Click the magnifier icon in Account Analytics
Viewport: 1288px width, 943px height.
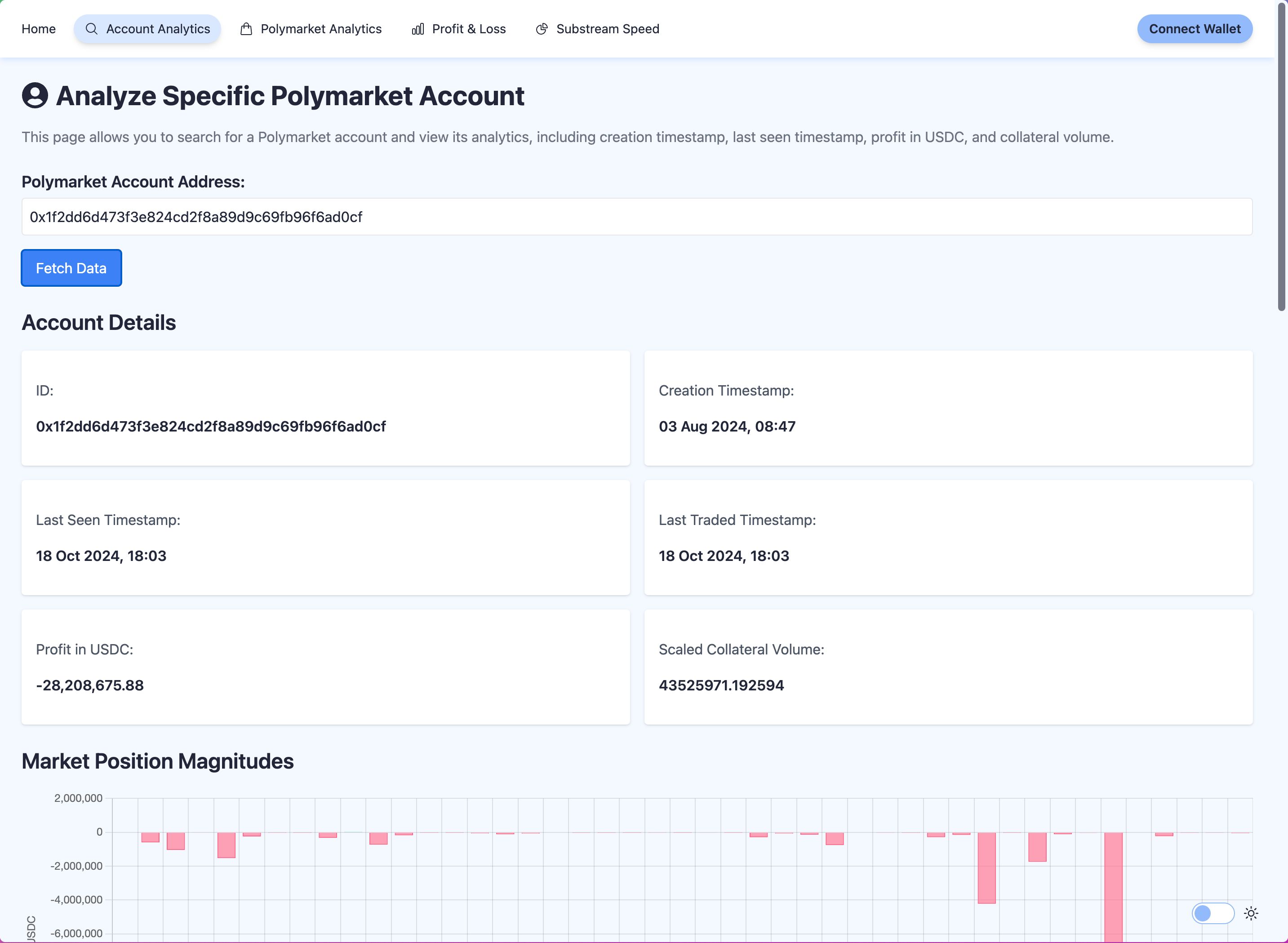pos(91,29)
